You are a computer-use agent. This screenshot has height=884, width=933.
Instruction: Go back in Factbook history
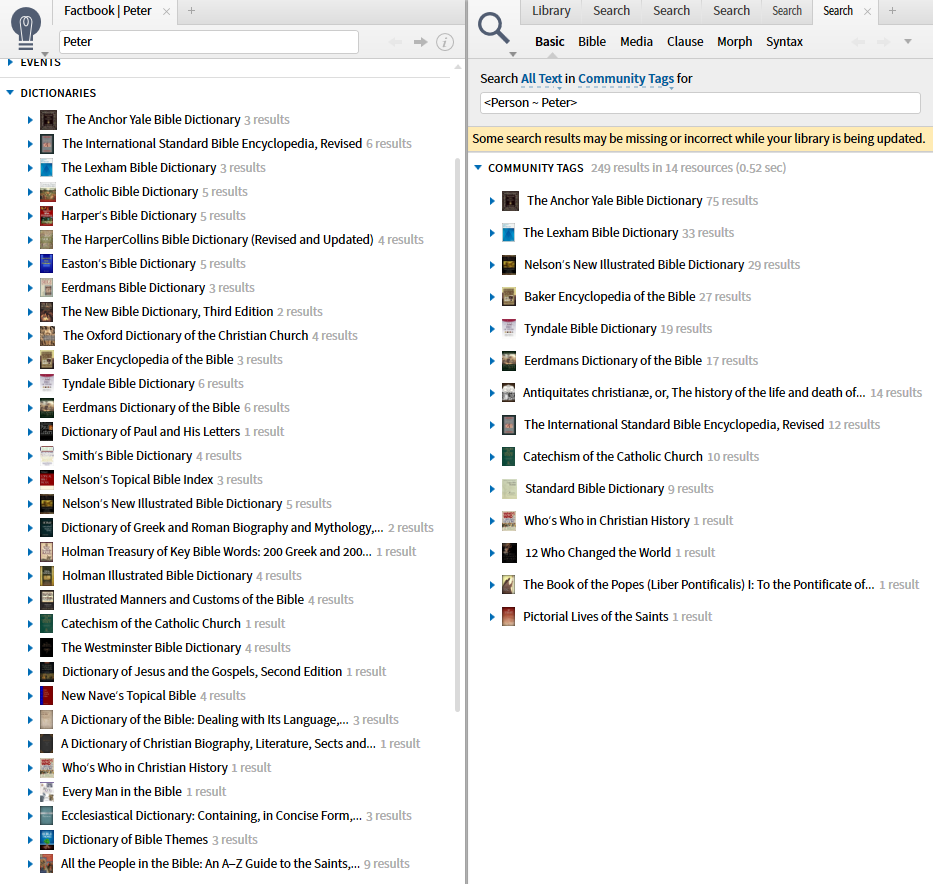point(395,42)
